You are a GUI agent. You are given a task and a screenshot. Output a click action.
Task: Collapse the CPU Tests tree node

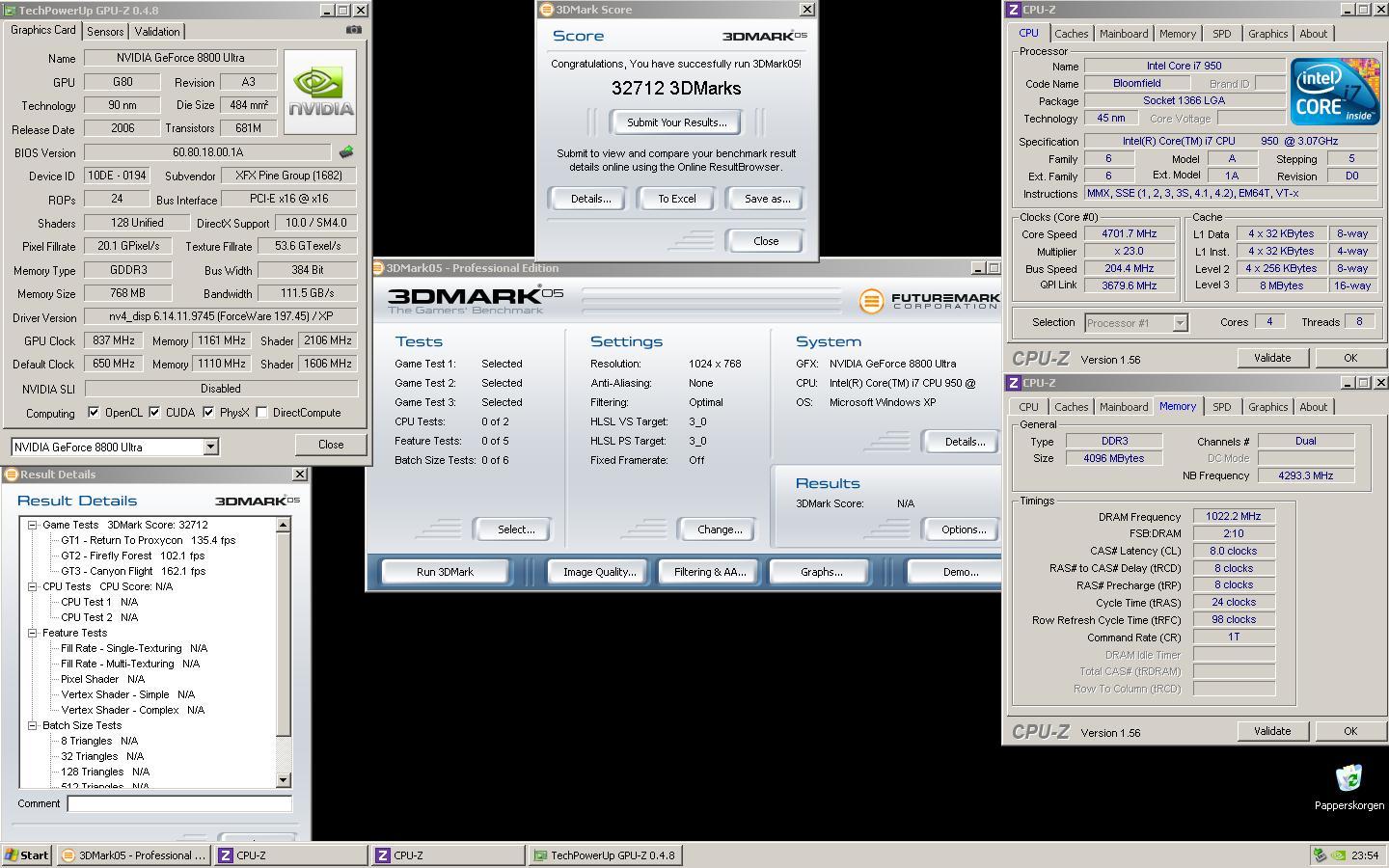pyautogui.click(x=32, y=586)
